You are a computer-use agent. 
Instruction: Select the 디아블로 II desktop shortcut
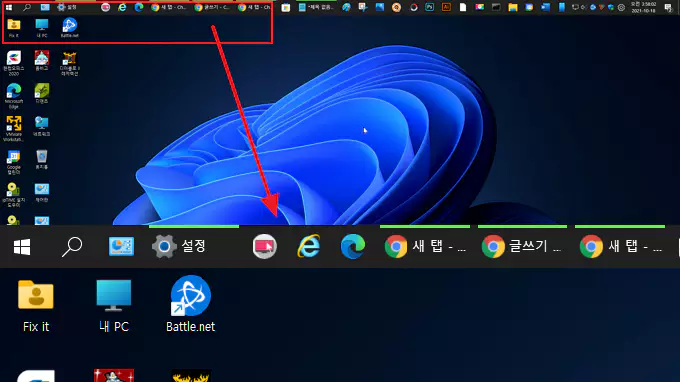coord(69,63)
